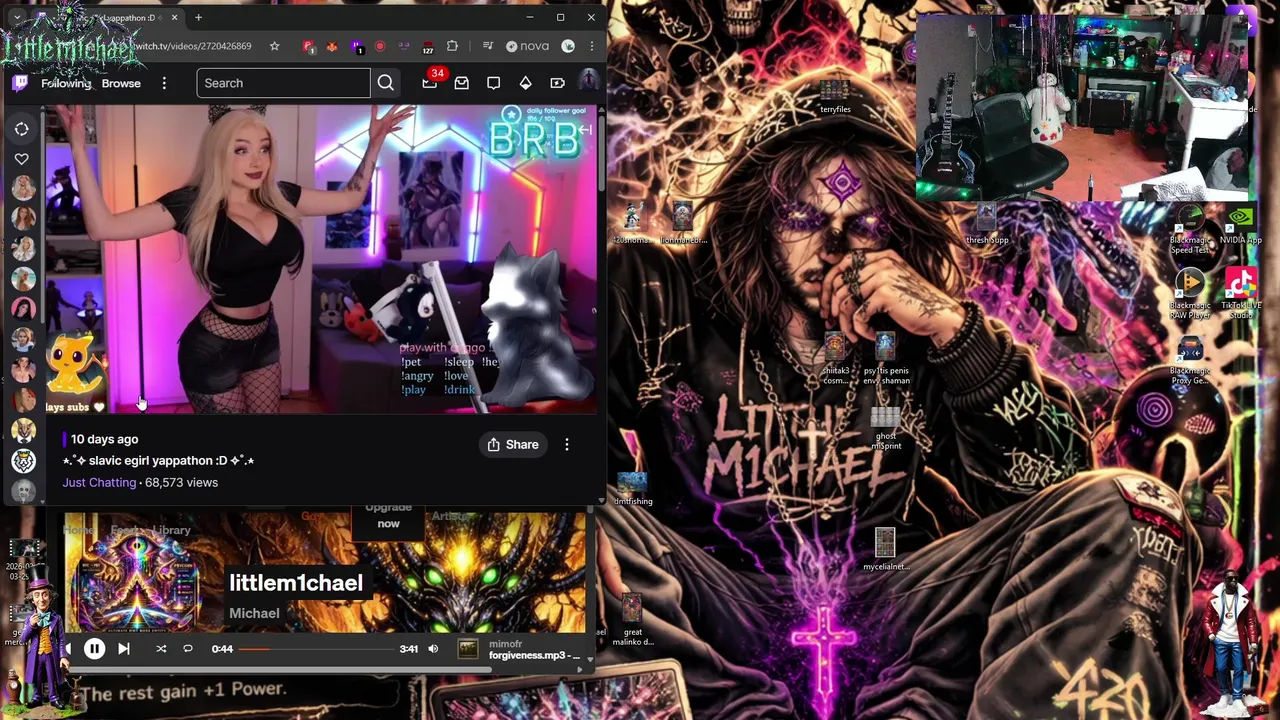Click the Twitch video player area
1280x720 pixels.
click(320, 259)
